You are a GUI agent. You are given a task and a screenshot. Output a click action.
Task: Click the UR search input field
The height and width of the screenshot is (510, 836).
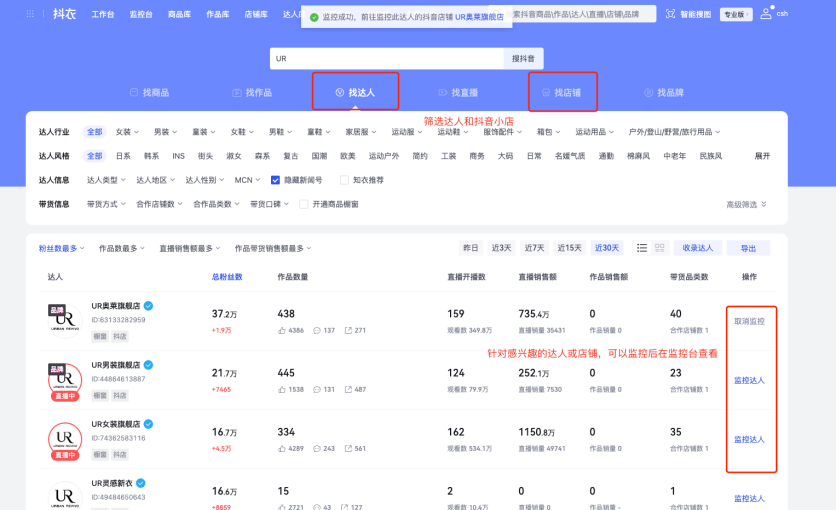[387, 59]
